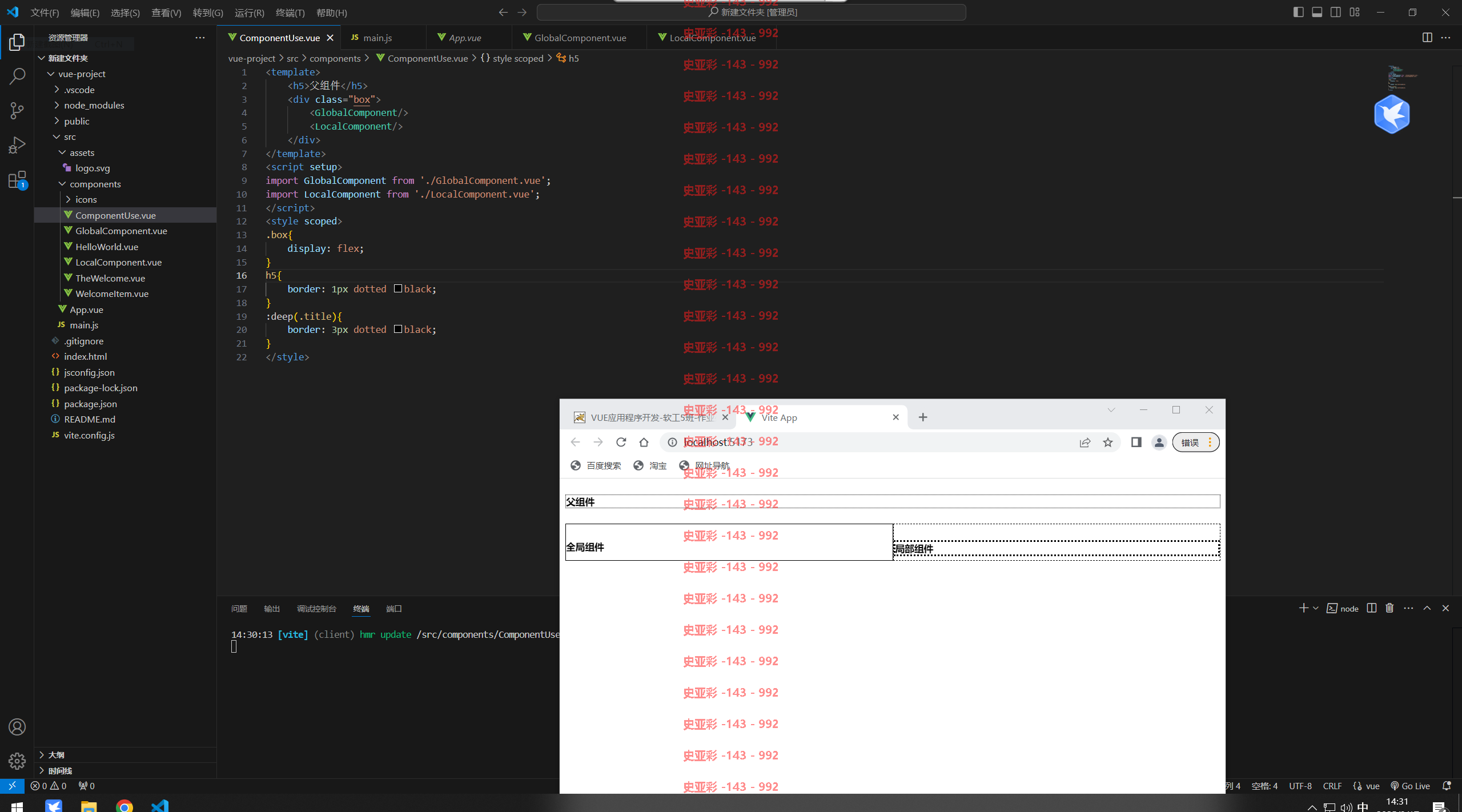Create a new terminal with plus icon

(1303, 608)
